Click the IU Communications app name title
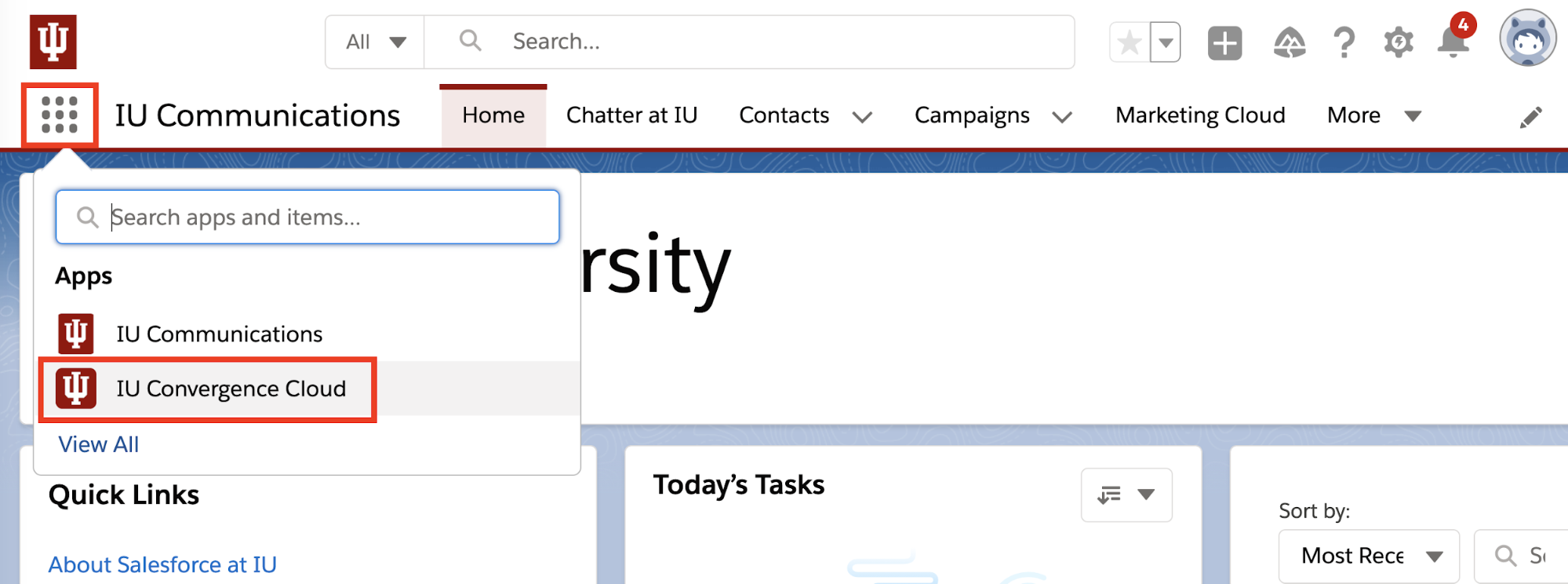 (257, 115)
